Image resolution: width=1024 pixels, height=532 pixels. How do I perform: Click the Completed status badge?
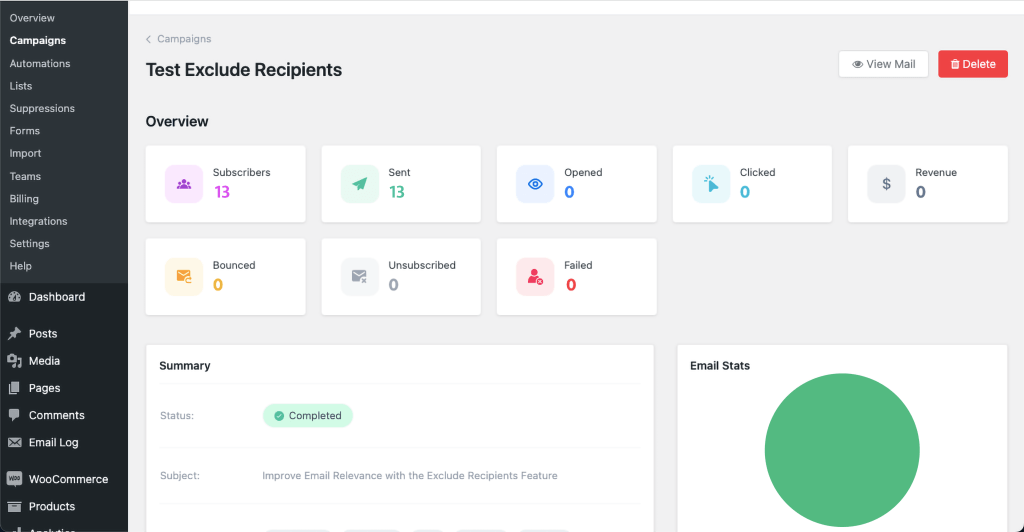coord(308,416)
